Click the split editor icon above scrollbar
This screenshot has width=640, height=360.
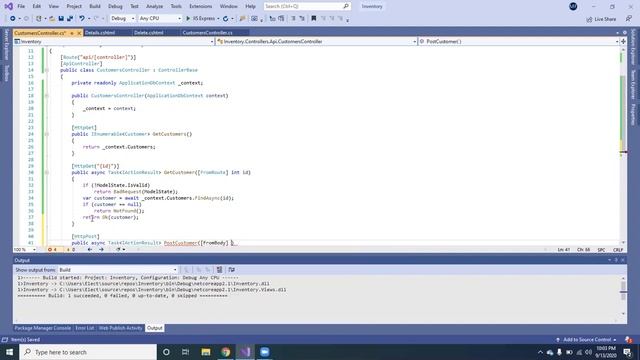(x=623, y=41)
